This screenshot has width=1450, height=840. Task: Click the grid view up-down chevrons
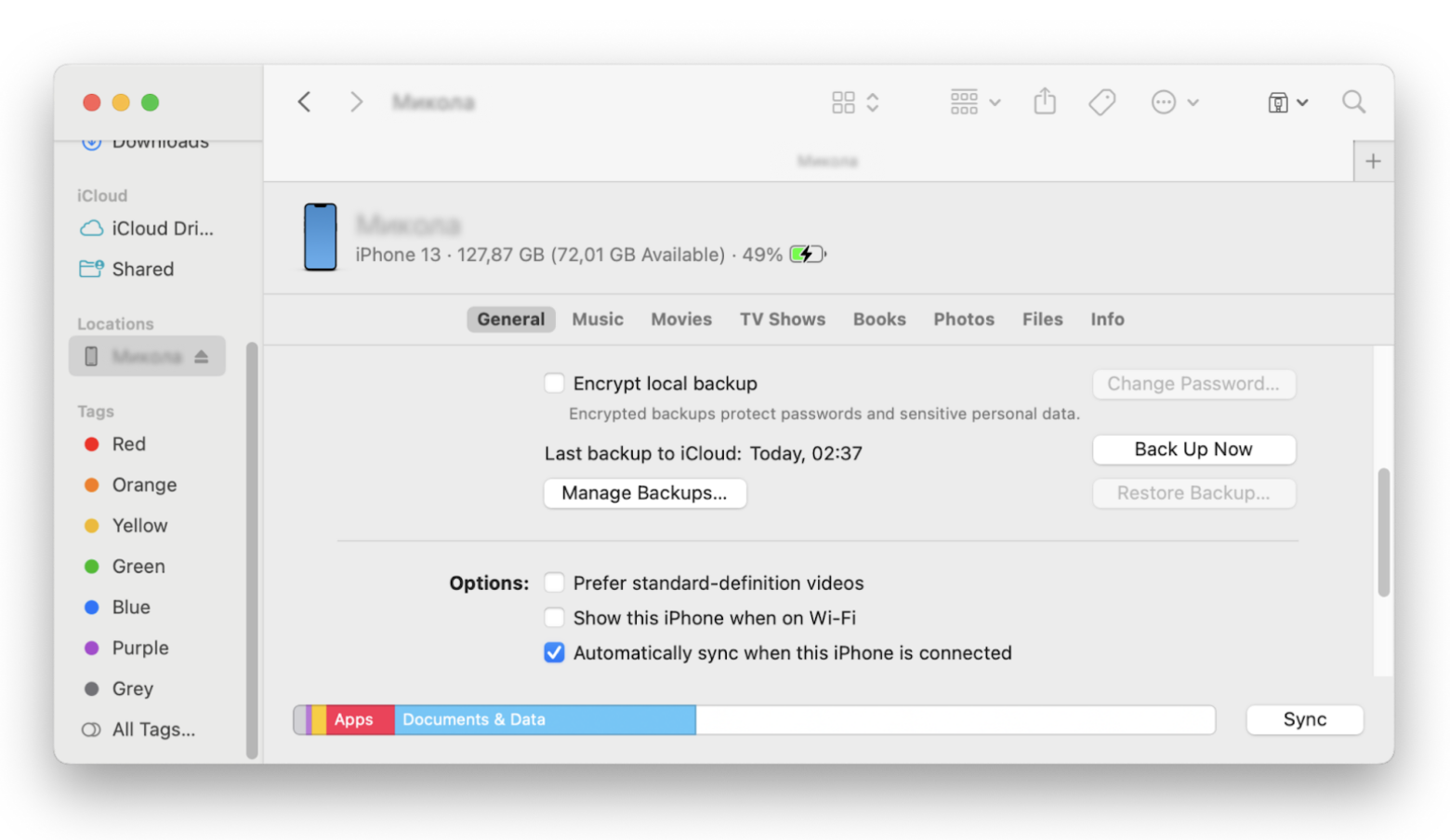click(x=872, y=102)
